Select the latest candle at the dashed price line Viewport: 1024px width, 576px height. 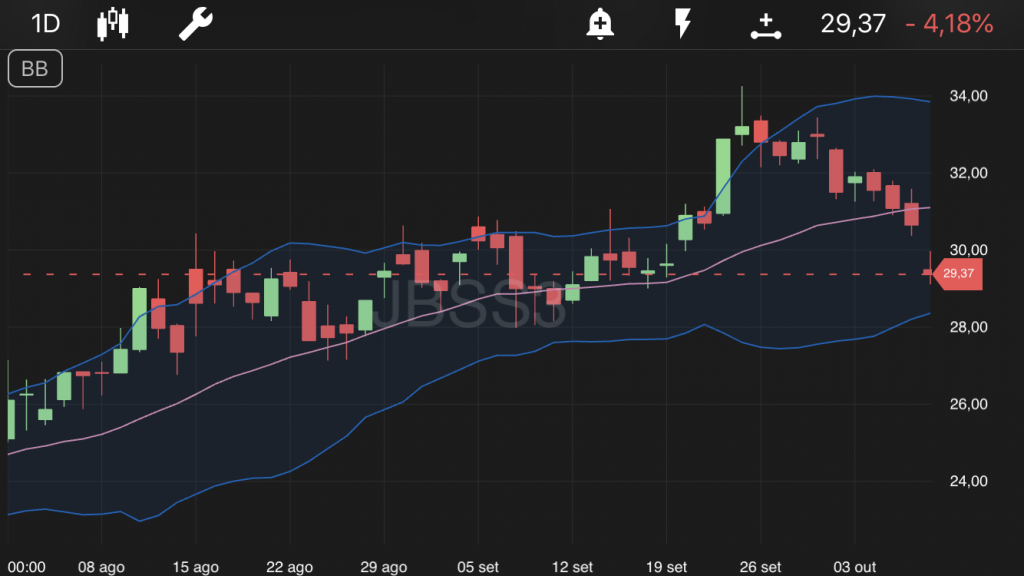click(928, 270)
